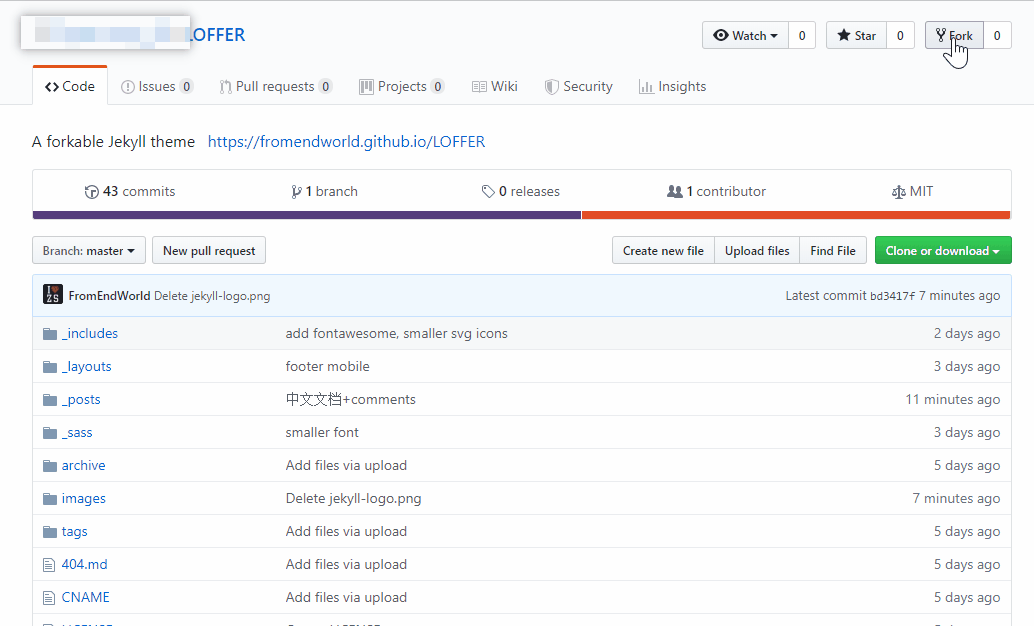
Task: Open the _posts folder
Action: click(81, 400)
